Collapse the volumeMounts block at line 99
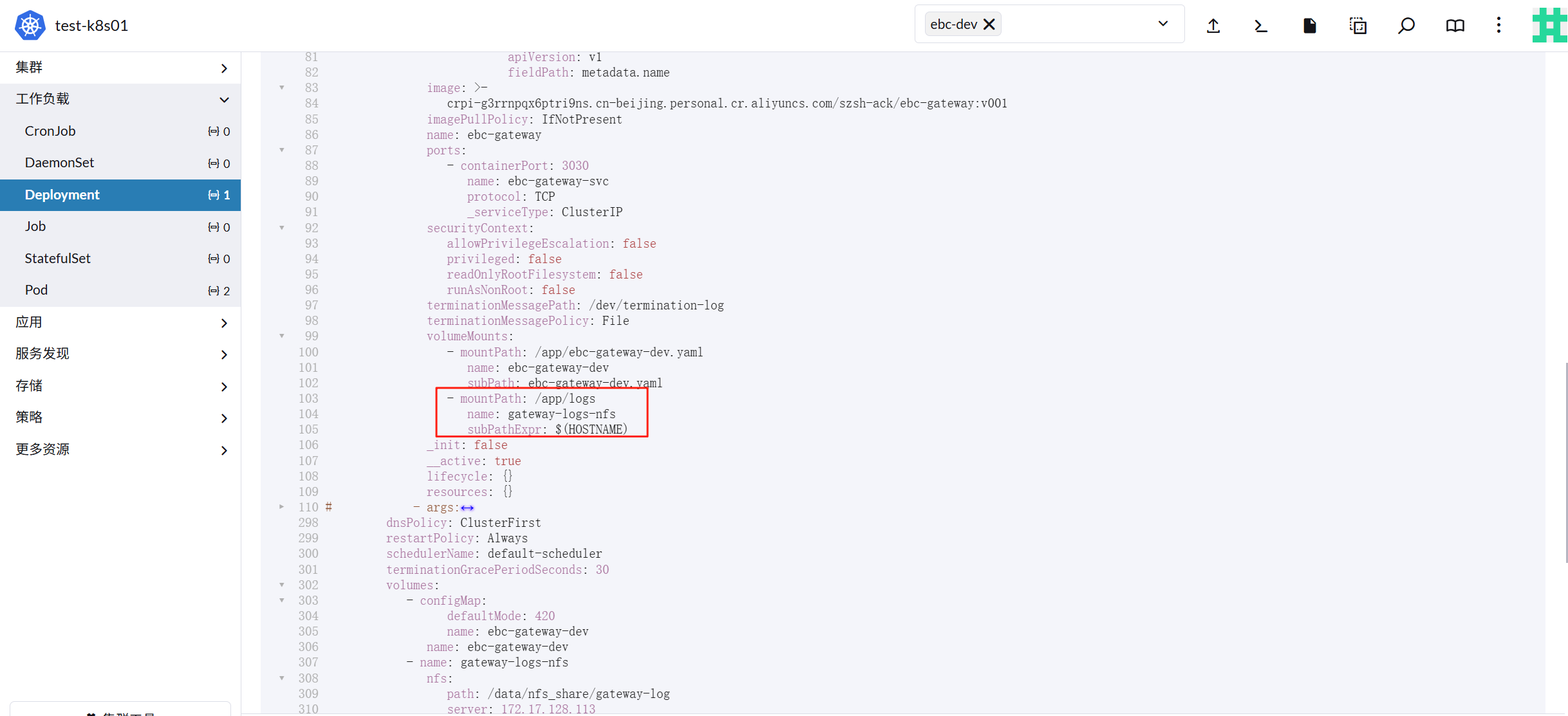1568x716 pixels. point(281,336)
